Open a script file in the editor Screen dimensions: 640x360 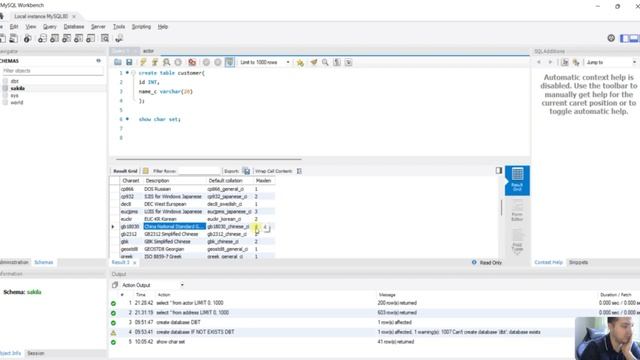118,62
